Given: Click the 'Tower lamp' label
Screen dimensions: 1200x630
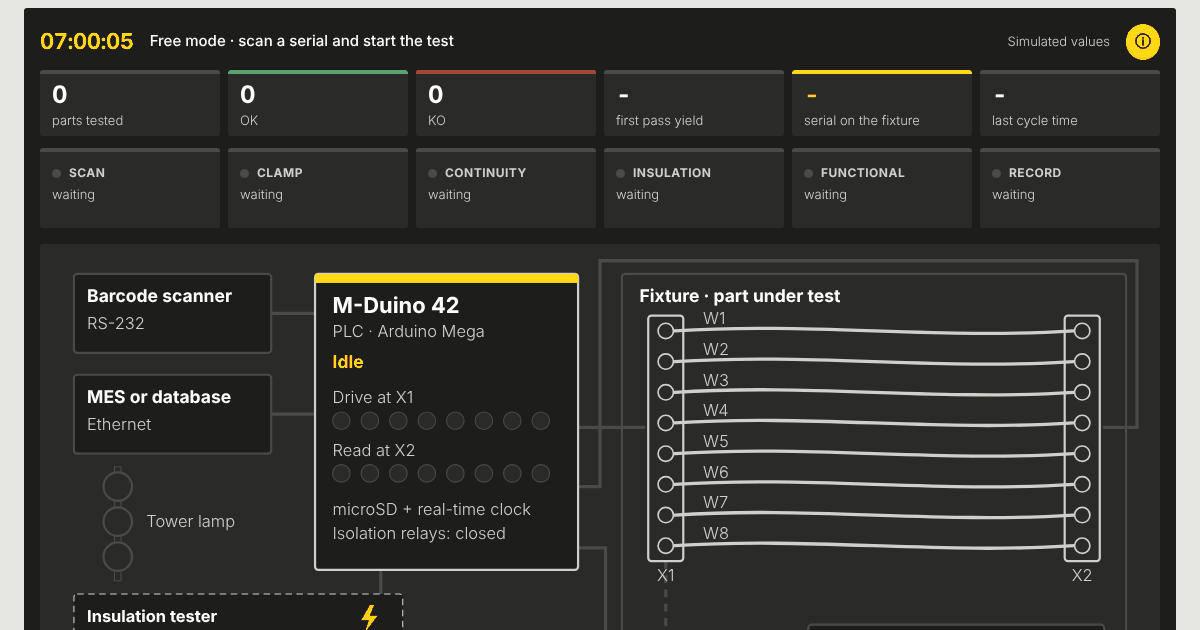Looking at the screenshot, I should tap(191, 521).
